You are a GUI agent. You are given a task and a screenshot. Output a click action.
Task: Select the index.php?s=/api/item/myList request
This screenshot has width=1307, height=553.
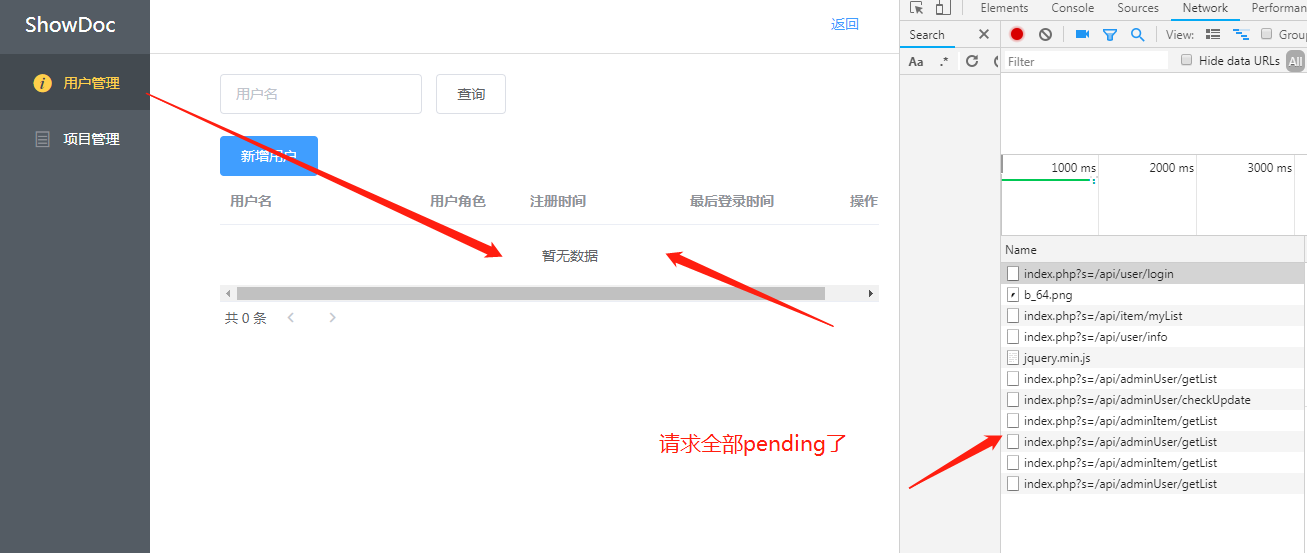tap(1154, 316)
